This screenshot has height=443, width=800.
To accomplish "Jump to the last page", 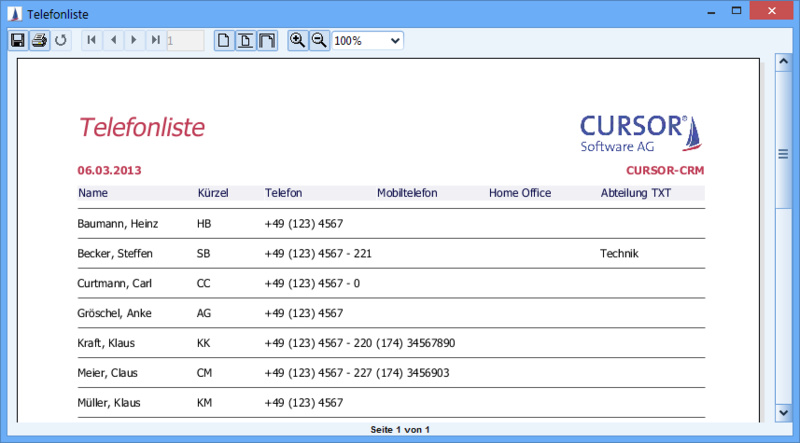I will tap(155, 41).
